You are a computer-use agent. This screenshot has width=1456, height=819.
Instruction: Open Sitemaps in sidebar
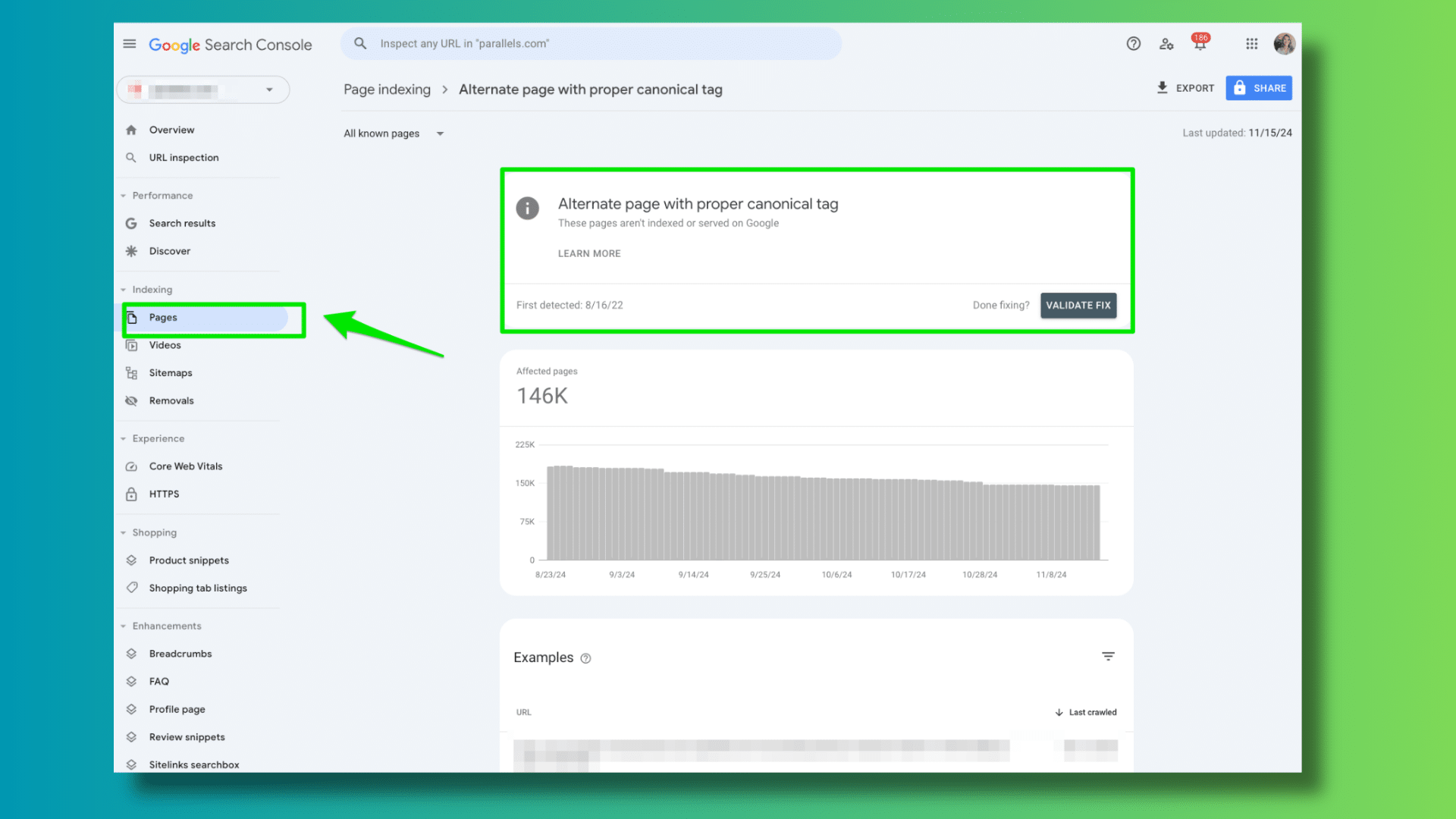pyautogui.click(x=171, y=373)
